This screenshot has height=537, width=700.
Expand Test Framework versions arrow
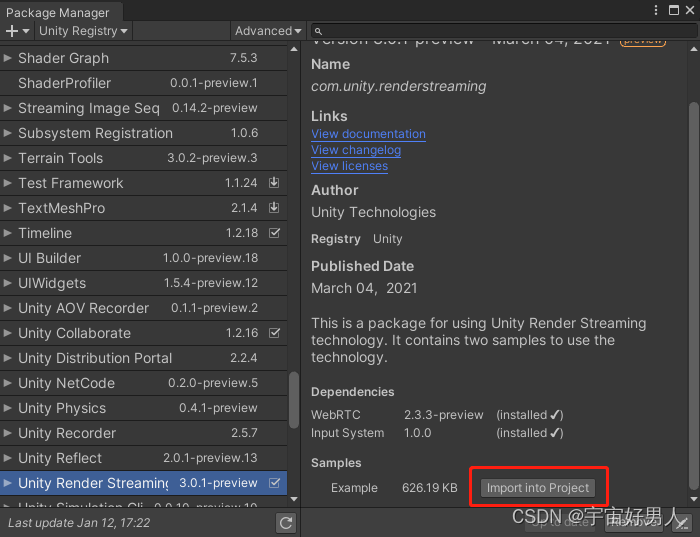click(7, 183)
